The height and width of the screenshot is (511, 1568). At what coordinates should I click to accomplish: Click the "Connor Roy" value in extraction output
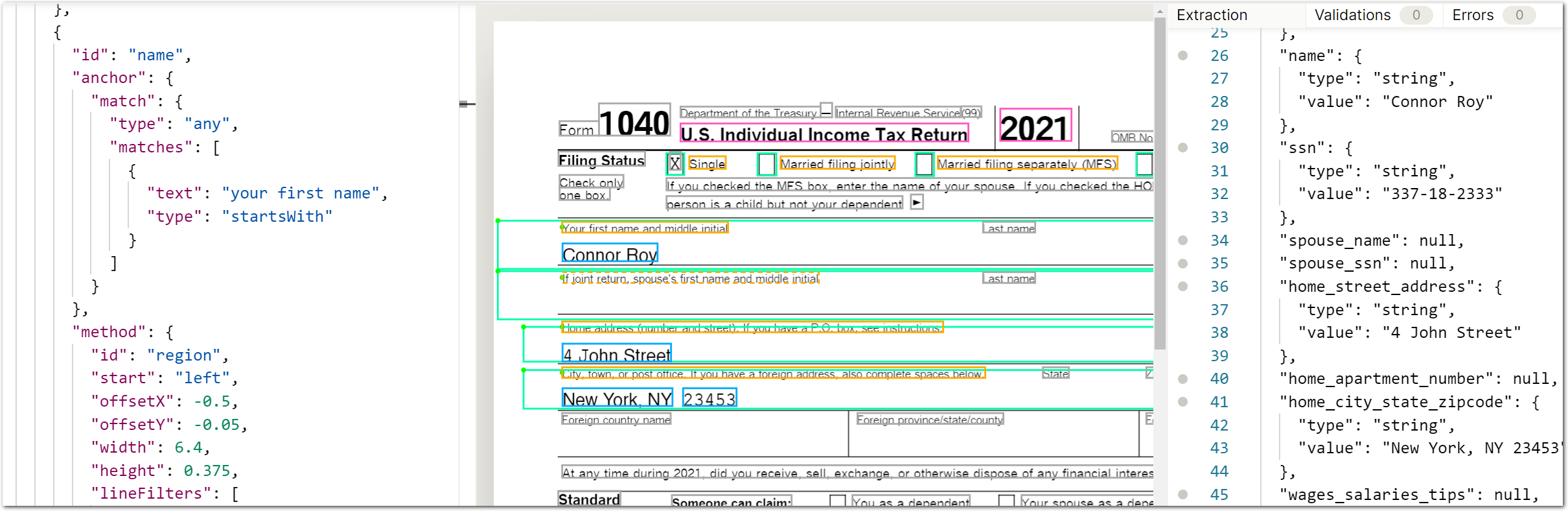coord(1437,102)
